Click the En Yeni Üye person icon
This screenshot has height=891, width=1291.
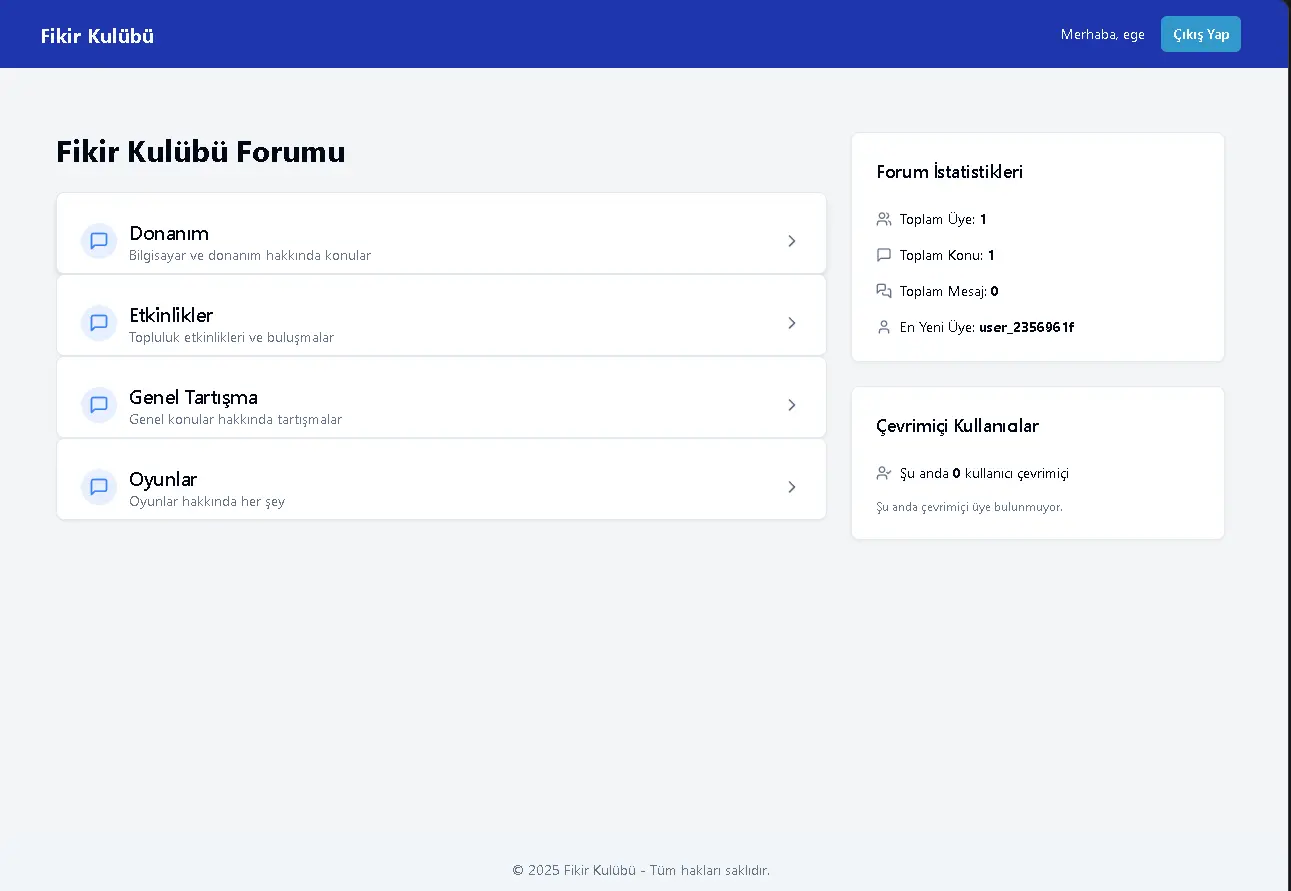click(883, 327)
